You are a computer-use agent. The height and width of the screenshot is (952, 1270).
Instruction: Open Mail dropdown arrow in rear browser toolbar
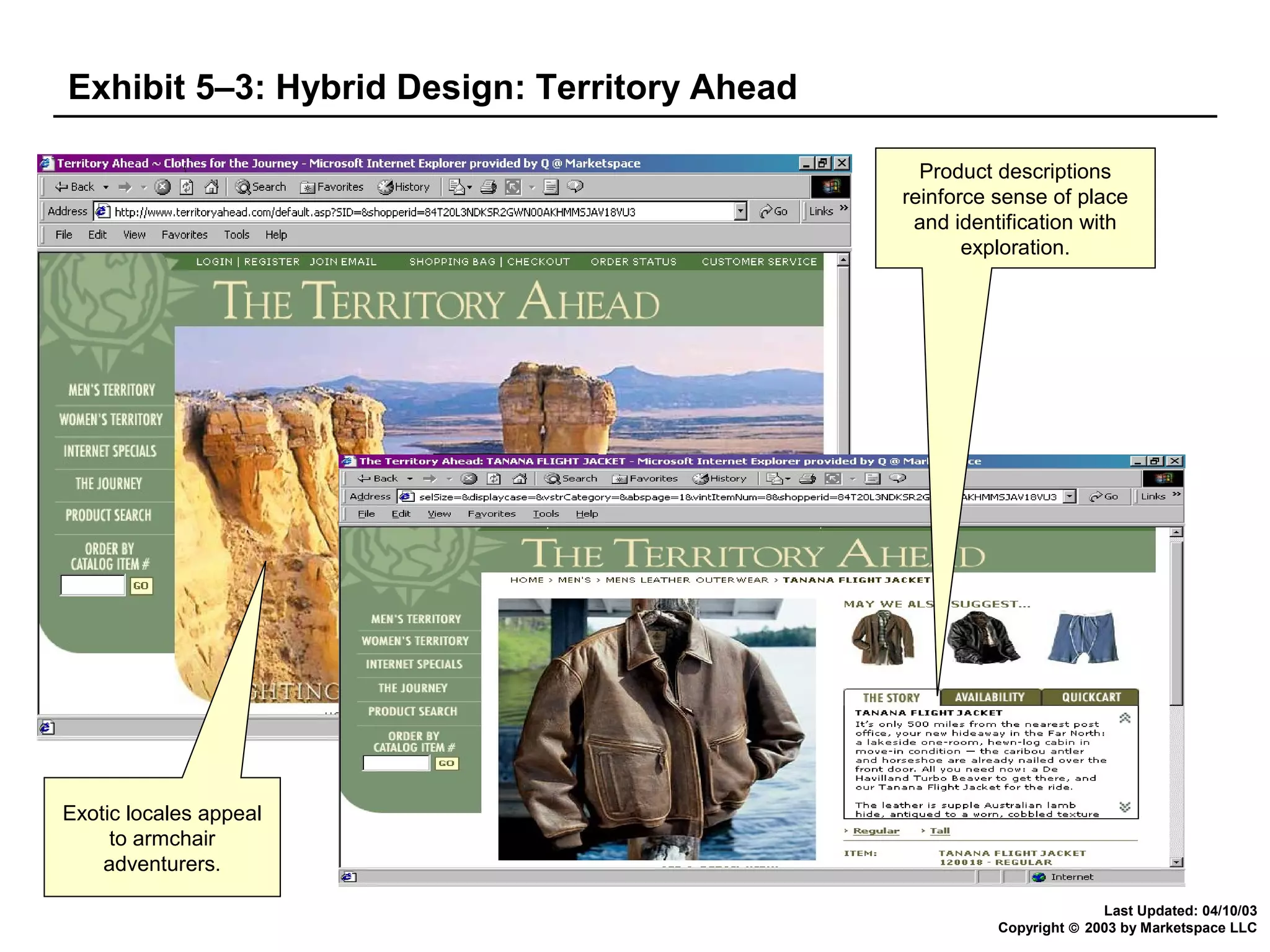[x=469, y=187]
